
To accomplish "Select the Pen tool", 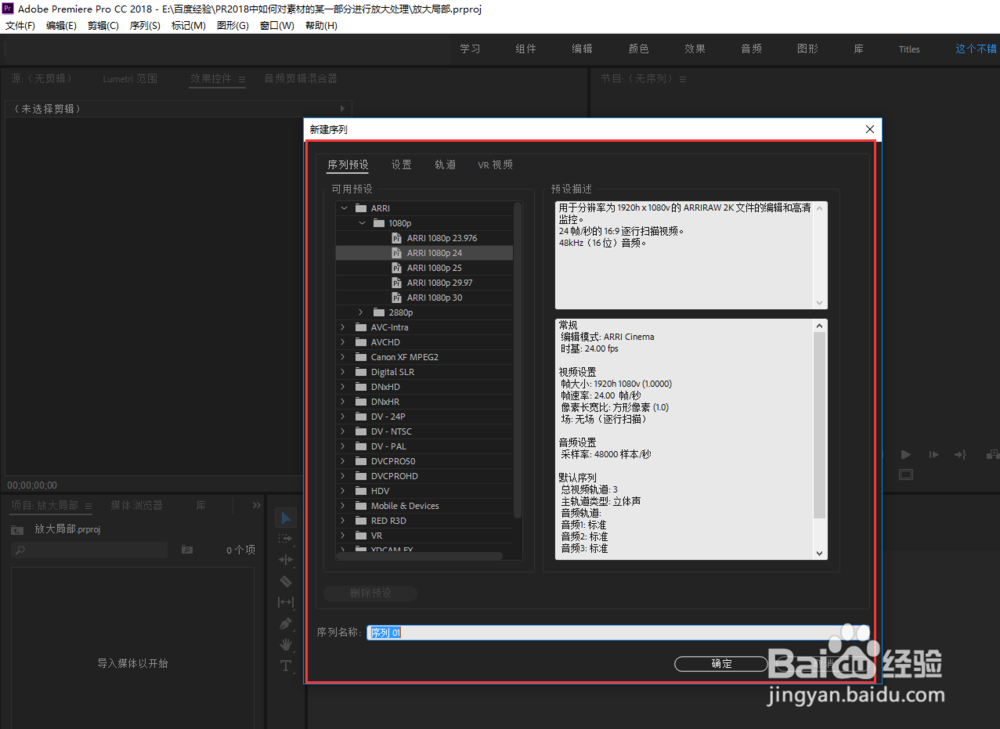I will click(286, 623).
